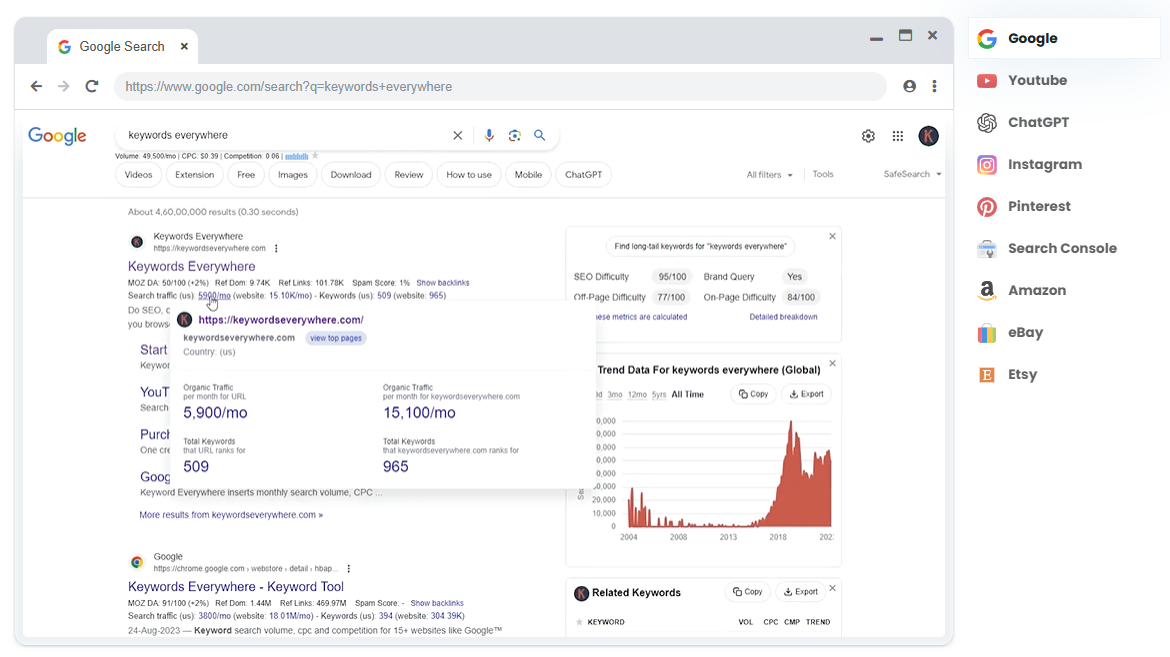Screen dimensions: 1170x657
Task: Open the Google apps grid icon
Action: pyautogui.click(x=898, y=136)
